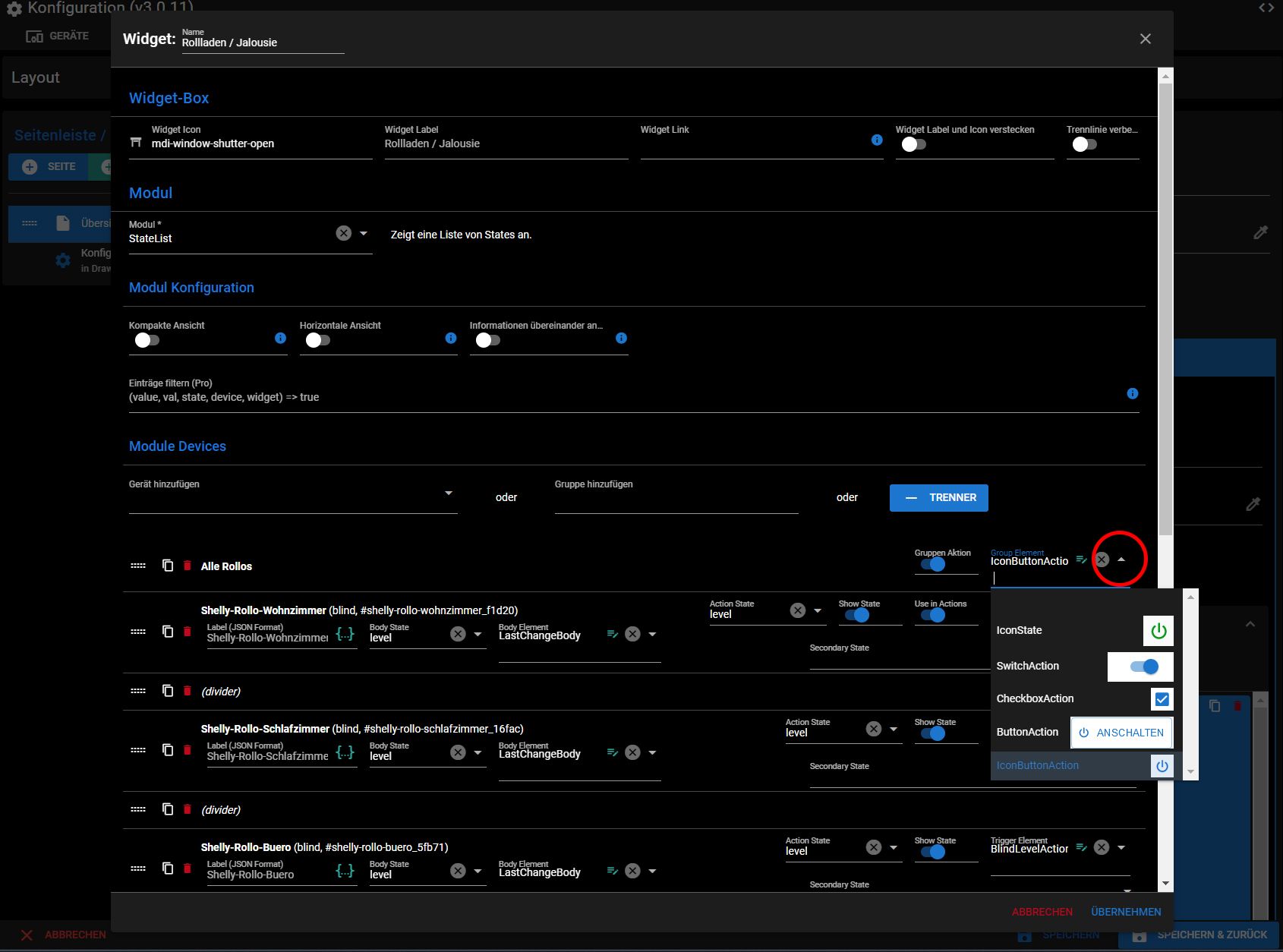Clear the Group Element IconButtonAction value
1283x952 pixels.
pos(1102,560)
